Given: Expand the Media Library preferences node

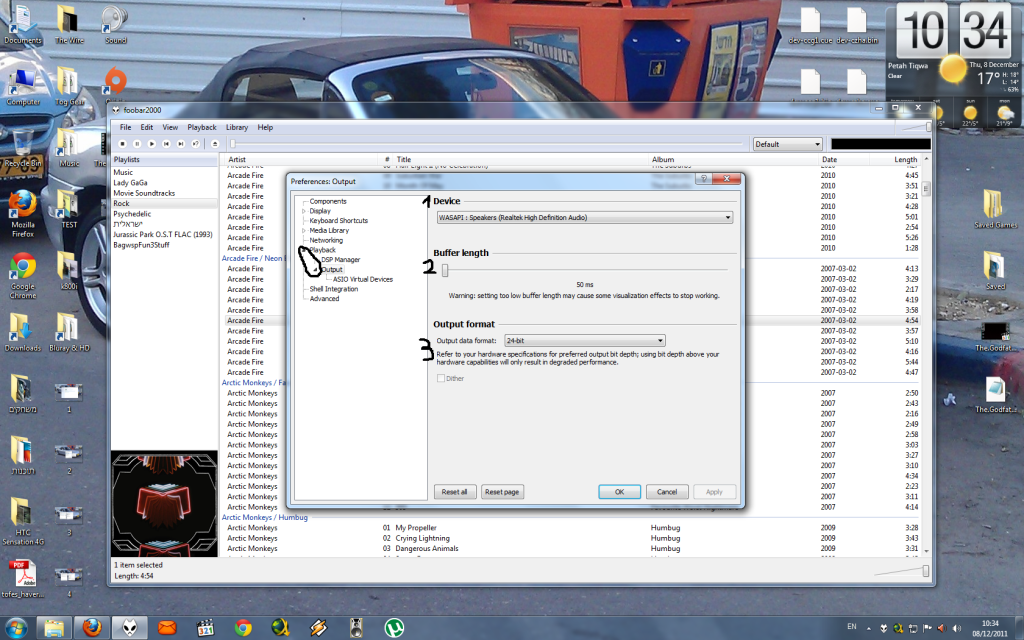Looking at the screenshot, I should [304, 231].
